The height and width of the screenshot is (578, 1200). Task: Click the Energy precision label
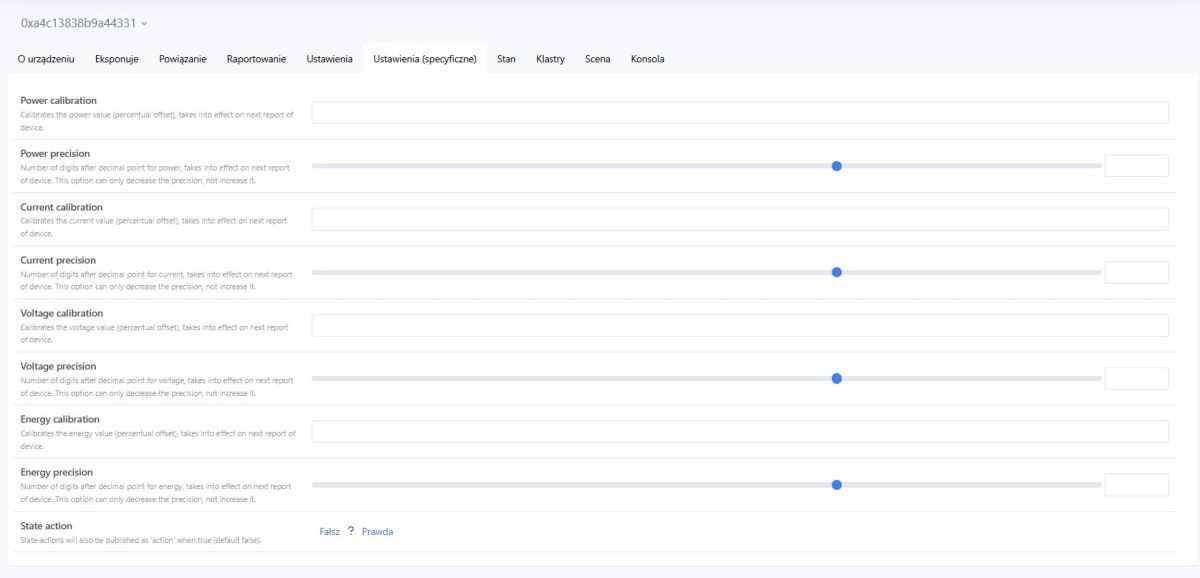(x=57, y=472)
